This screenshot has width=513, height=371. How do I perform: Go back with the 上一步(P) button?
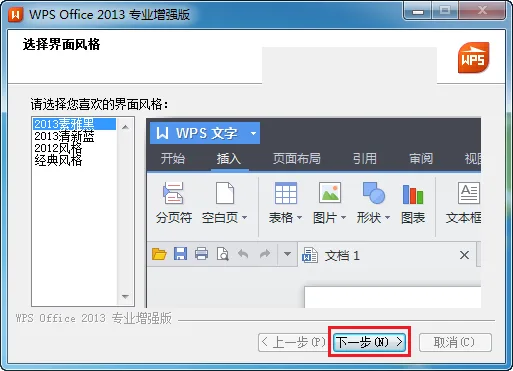(293, 342)
